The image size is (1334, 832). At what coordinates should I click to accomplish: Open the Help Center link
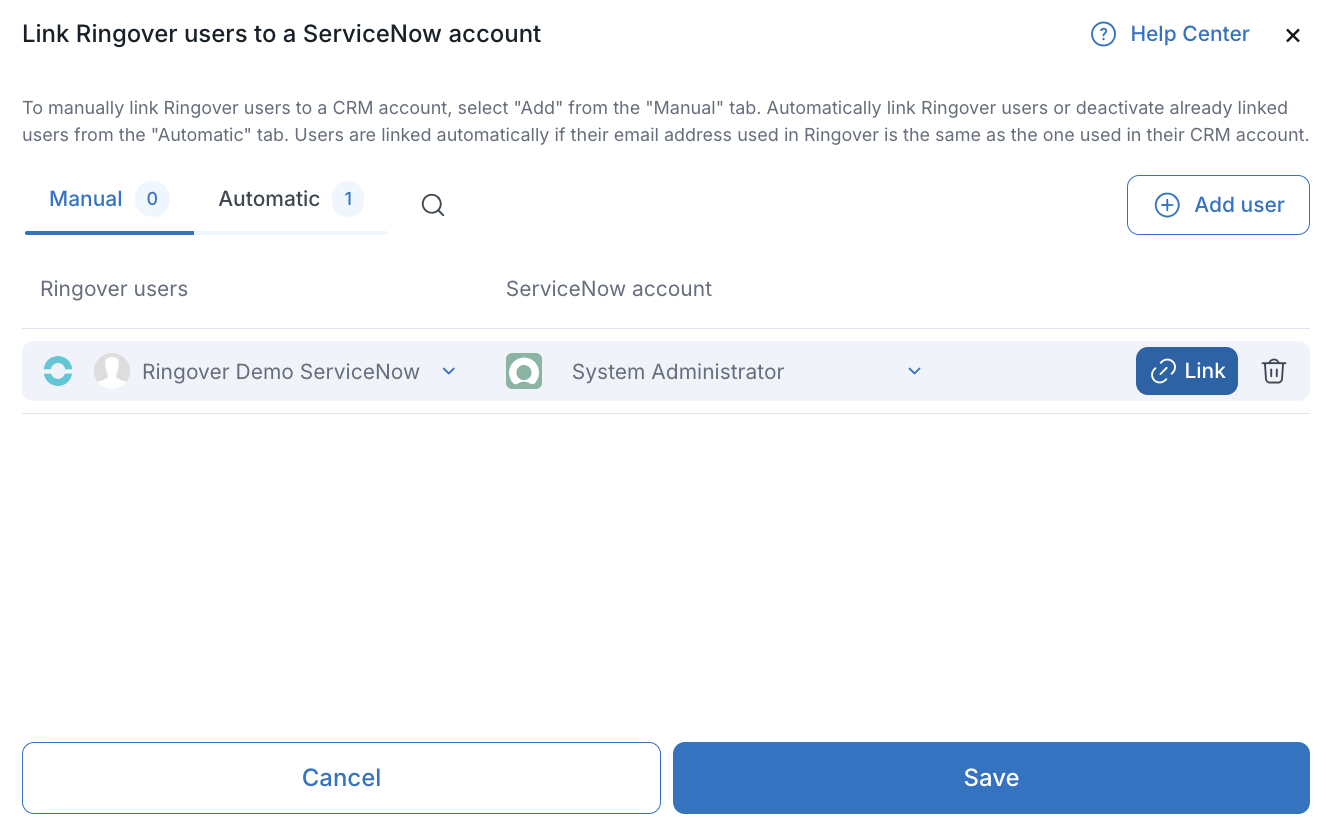pyautogui.click(x=1189, y=34)
